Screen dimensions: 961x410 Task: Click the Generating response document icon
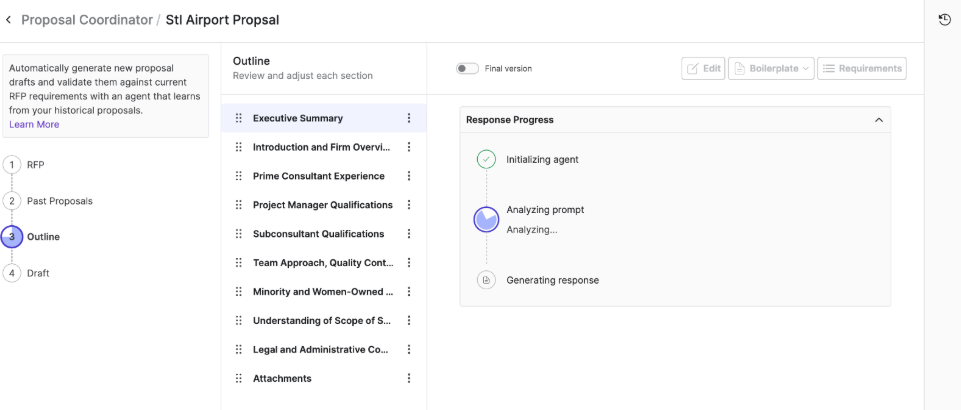pos(486,280)
